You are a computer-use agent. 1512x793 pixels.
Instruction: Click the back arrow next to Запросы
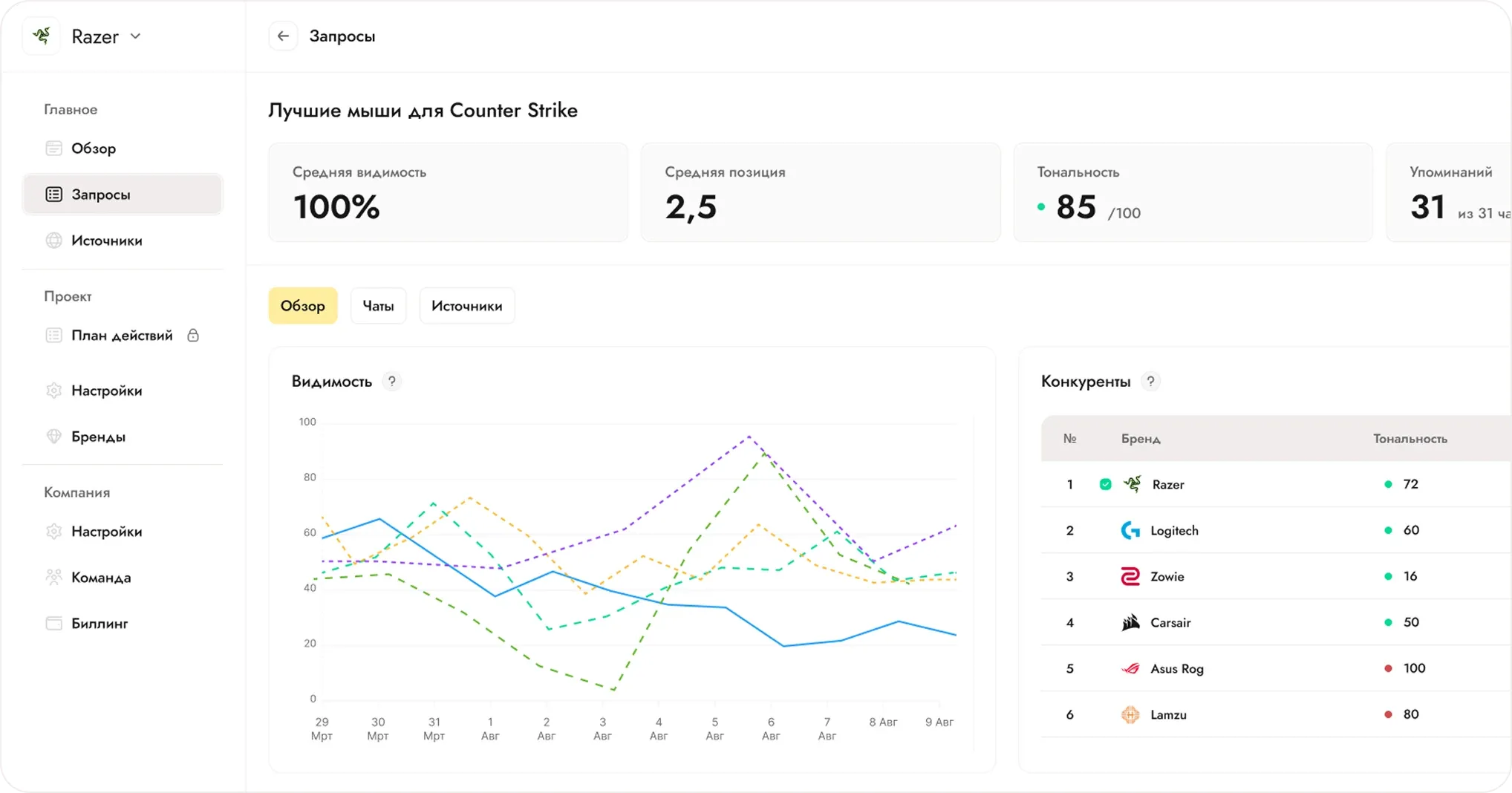[283, 36]
